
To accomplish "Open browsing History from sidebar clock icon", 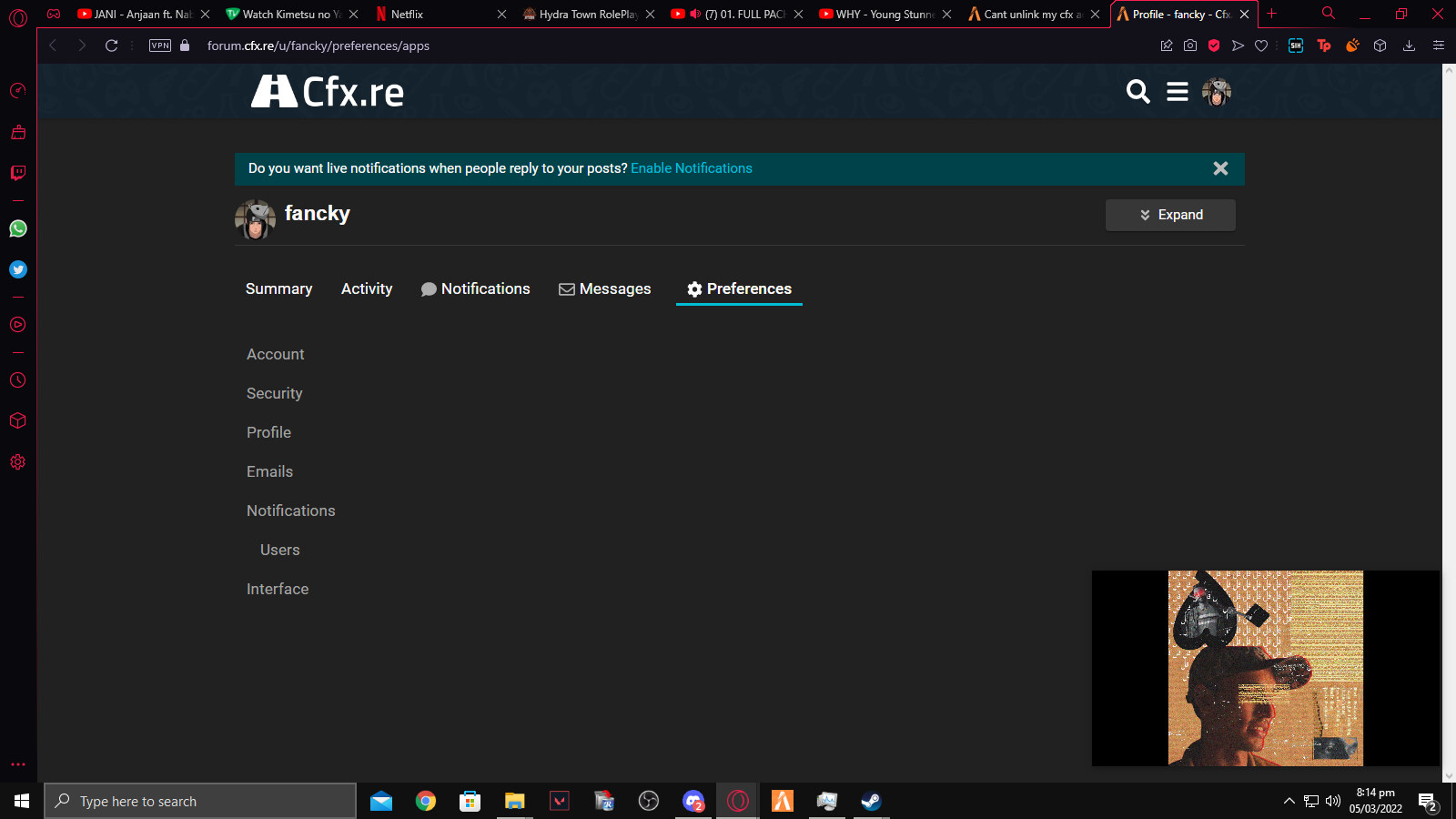I will tap(17, 380).
